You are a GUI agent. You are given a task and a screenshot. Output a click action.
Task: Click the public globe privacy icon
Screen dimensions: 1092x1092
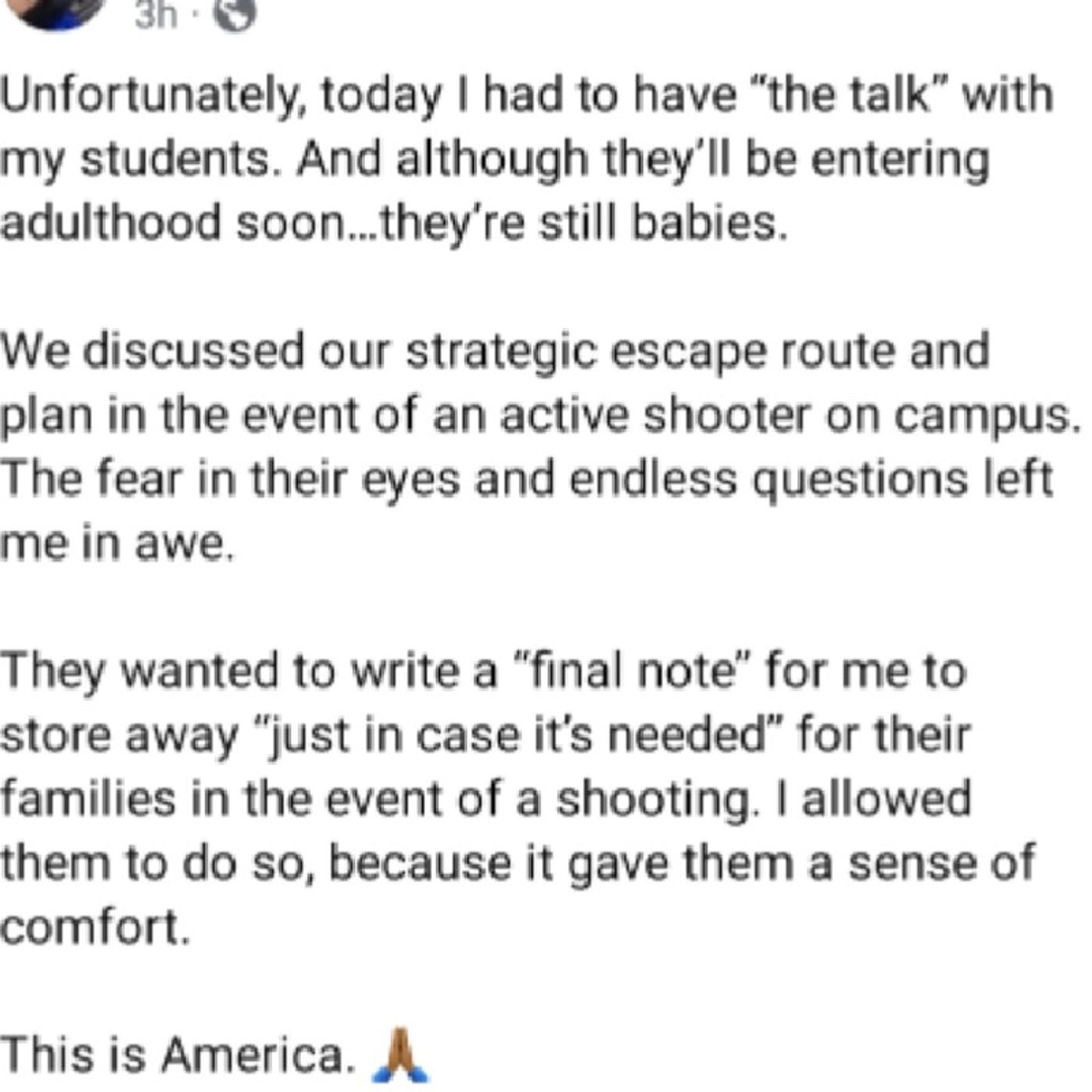pyautogui.click(x=234, y=13)
